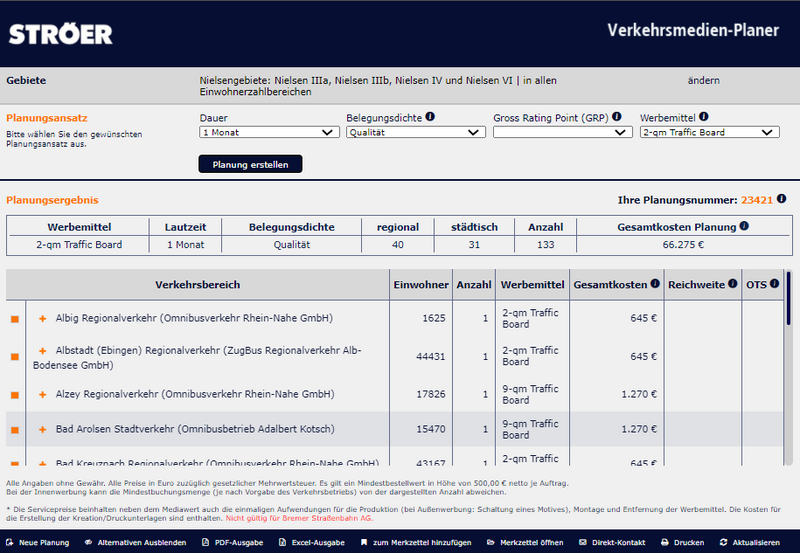This screenshot has width=800, height=553.
Task: Click the info icon next to Werbemittel dropdown label
Action: (704, 117)
